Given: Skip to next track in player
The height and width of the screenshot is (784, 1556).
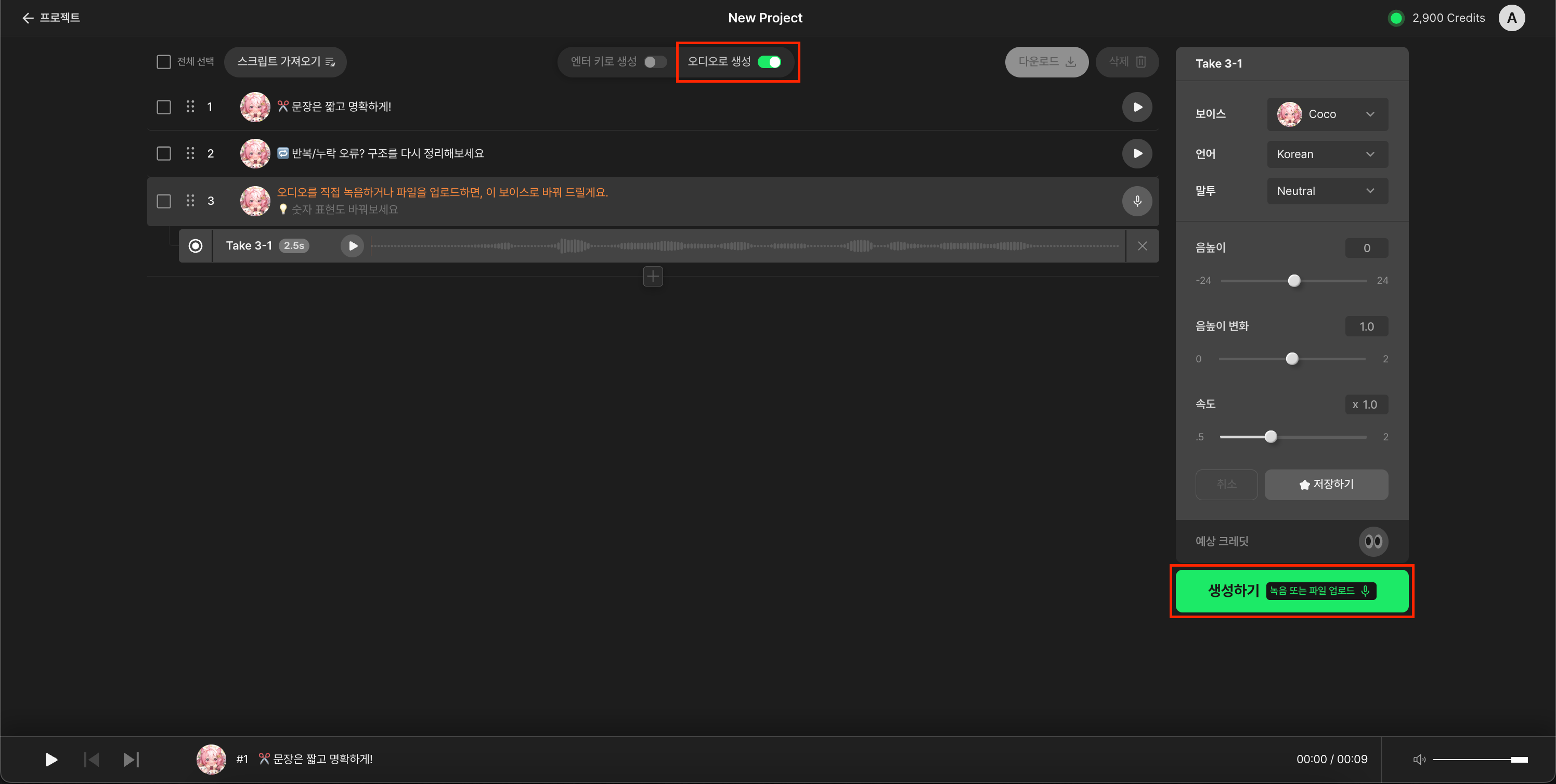Looking at the screenshot, I should (x=131, y=759).
